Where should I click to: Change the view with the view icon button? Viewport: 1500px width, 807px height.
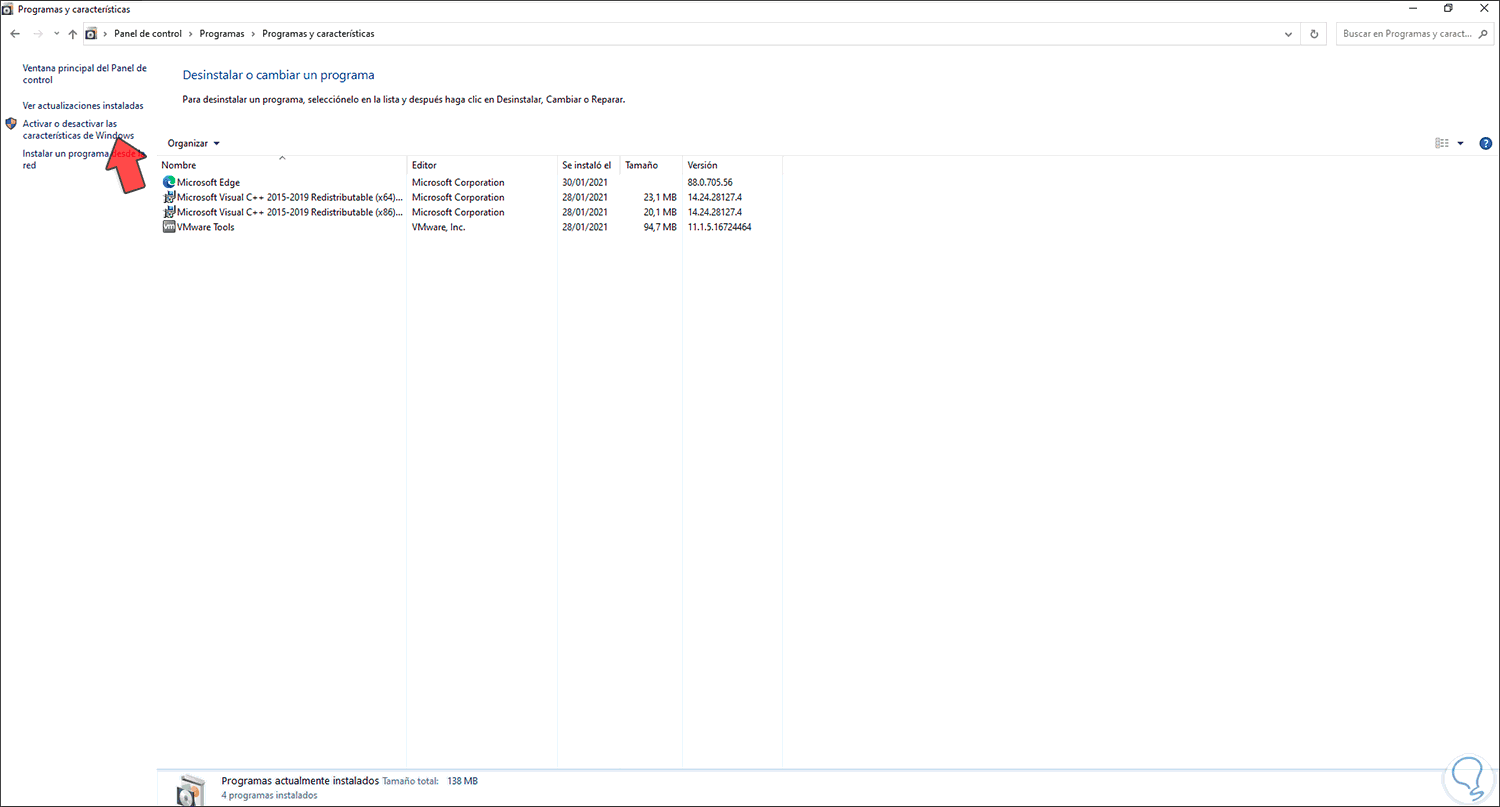1442,143
